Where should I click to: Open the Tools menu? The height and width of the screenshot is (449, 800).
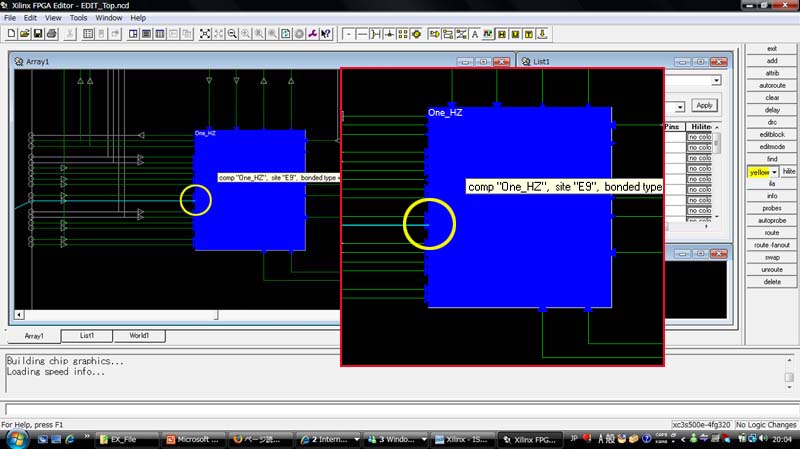[78, 18]
